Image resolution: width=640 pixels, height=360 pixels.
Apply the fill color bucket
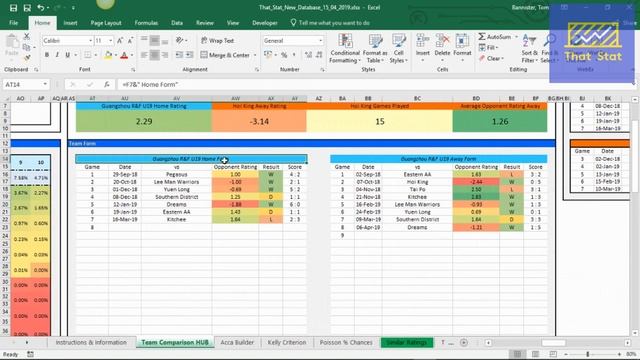[108, 55]
